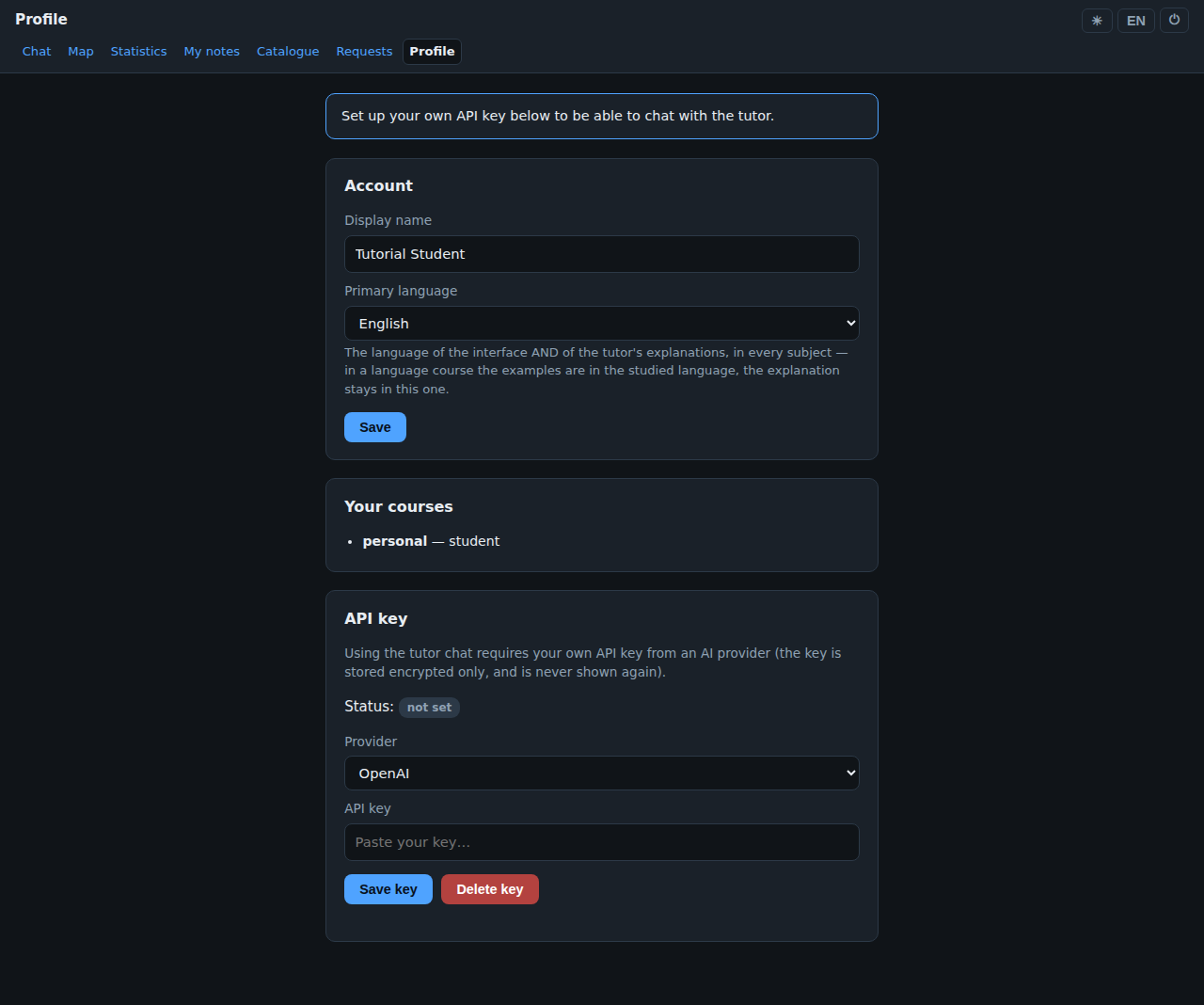
Task: Click the Save key button
Action: pos(388,889)
